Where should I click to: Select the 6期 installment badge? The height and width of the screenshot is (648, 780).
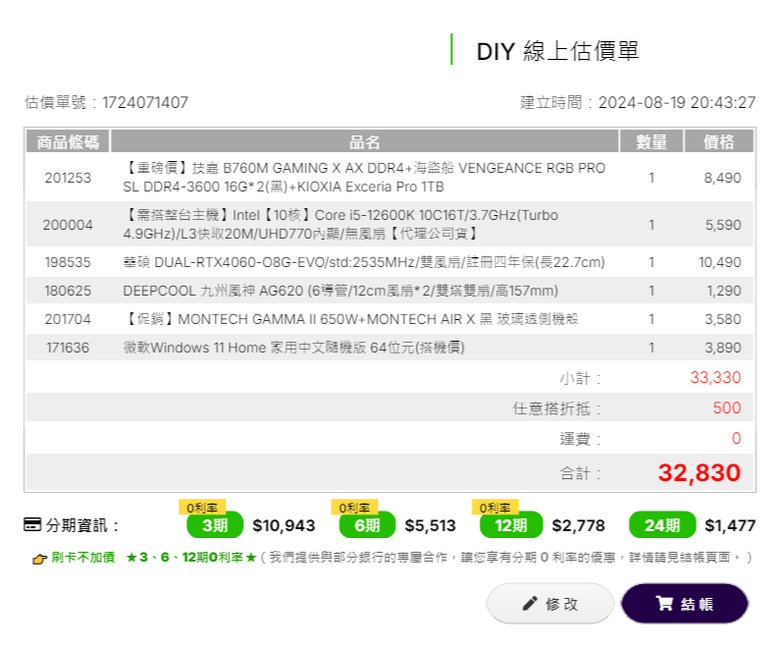click(x=367, y=525)
